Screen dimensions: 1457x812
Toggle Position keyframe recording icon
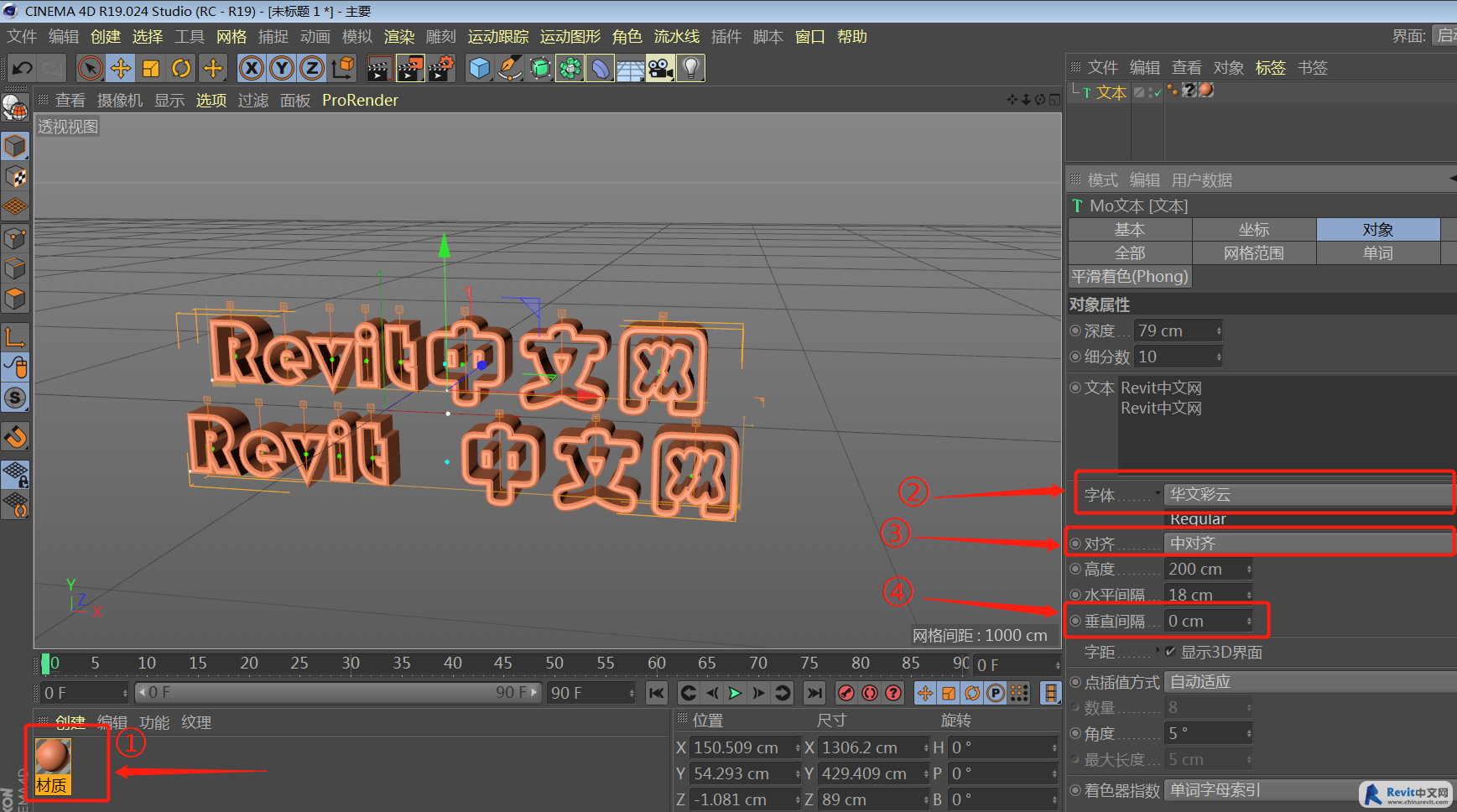click(x=925, y=693)
